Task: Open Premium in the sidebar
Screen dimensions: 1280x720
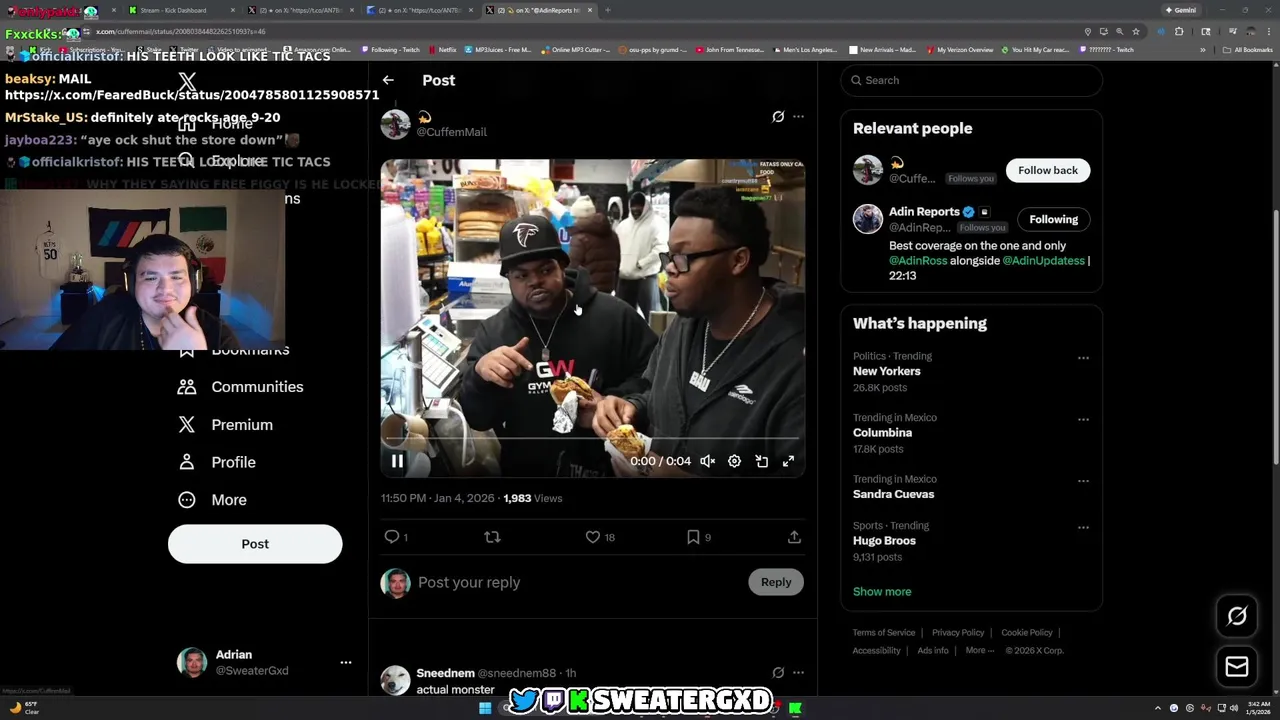Action: (x=242, y=425)
